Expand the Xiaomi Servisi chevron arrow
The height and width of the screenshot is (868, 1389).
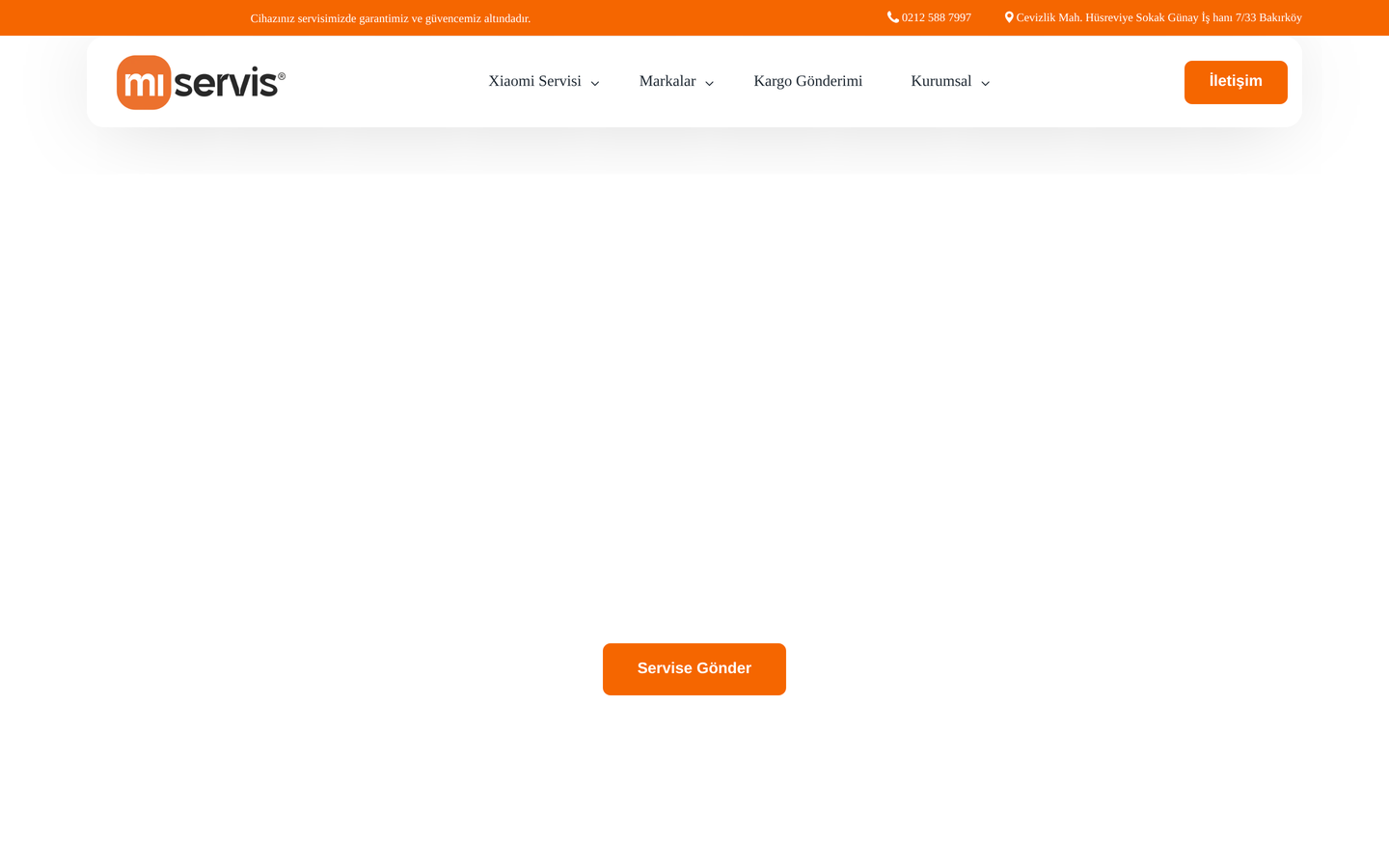point(595,84)
